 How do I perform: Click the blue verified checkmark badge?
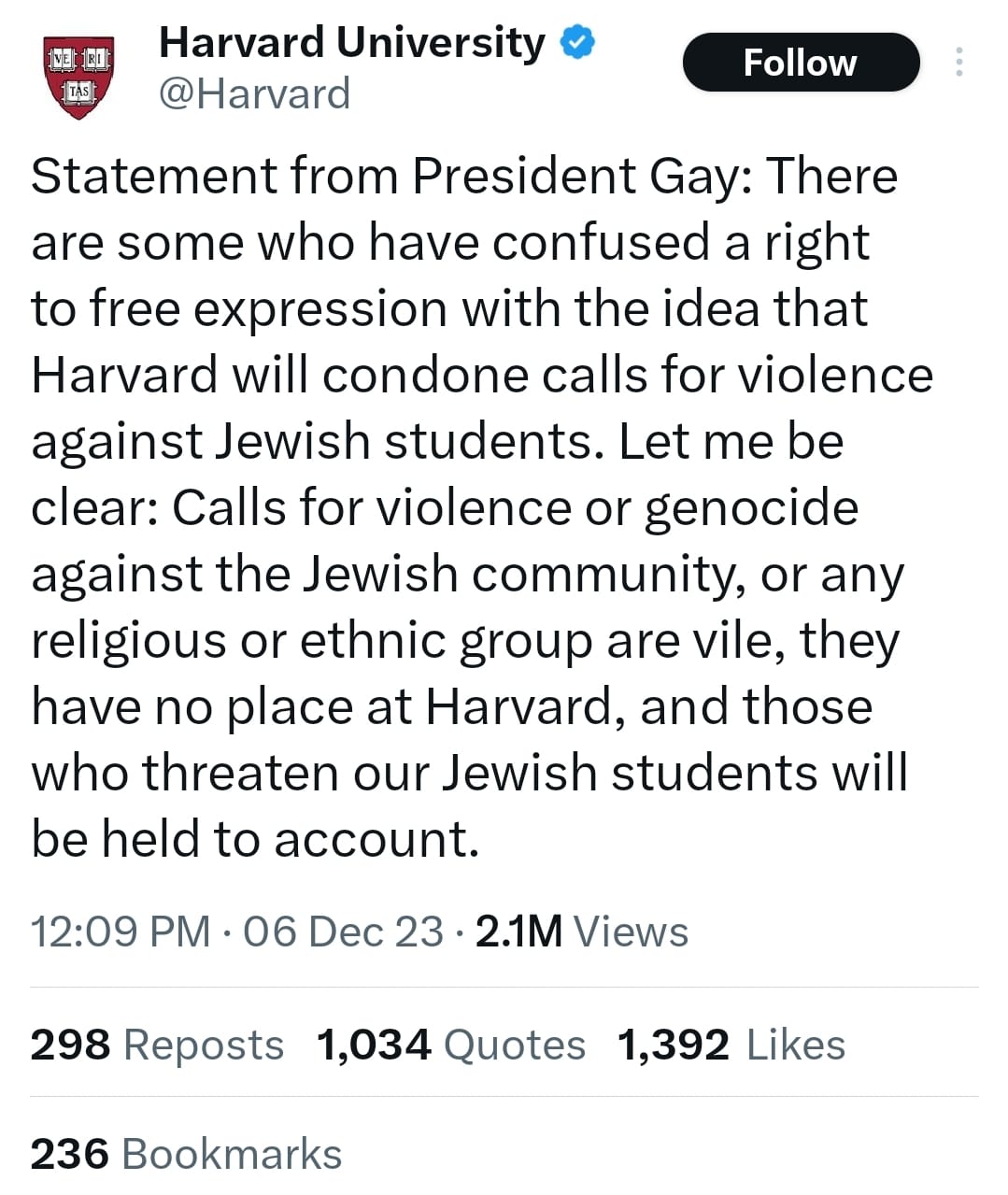pos(577,43)
